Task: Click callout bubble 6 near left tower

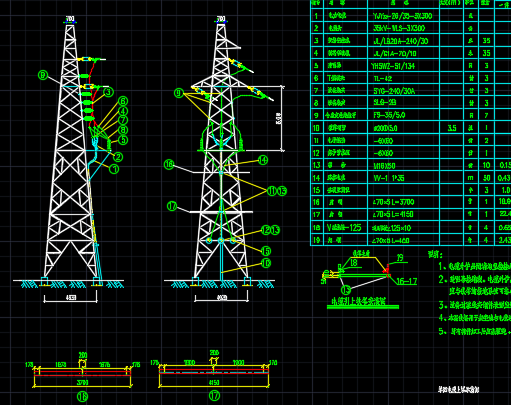Action: pyautogui.click(x=123, y=101)
